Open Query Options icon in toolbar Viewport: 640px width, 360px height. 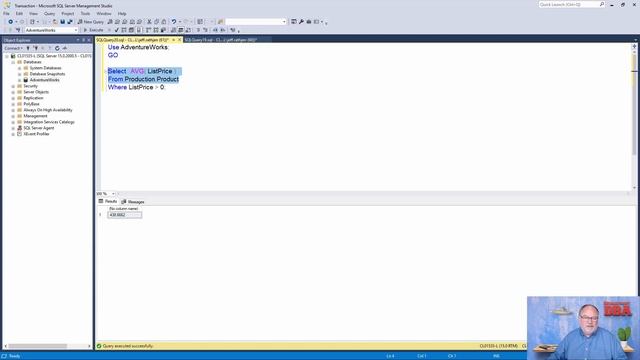tap(131, 30)
